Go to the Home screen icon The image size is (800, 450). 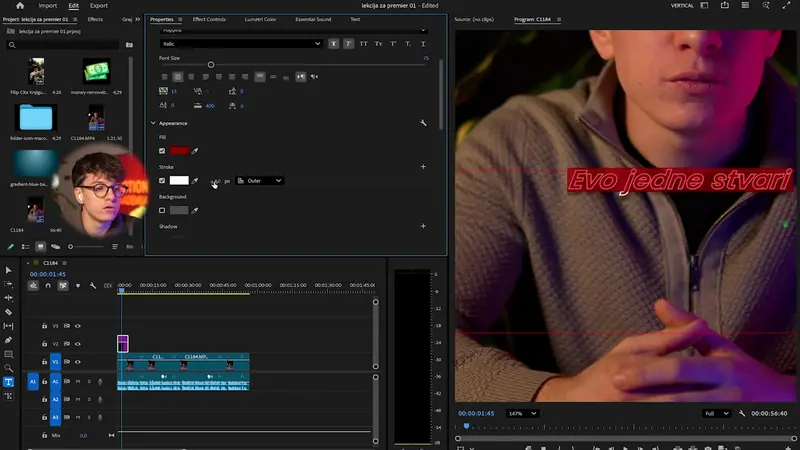point(20,6)
